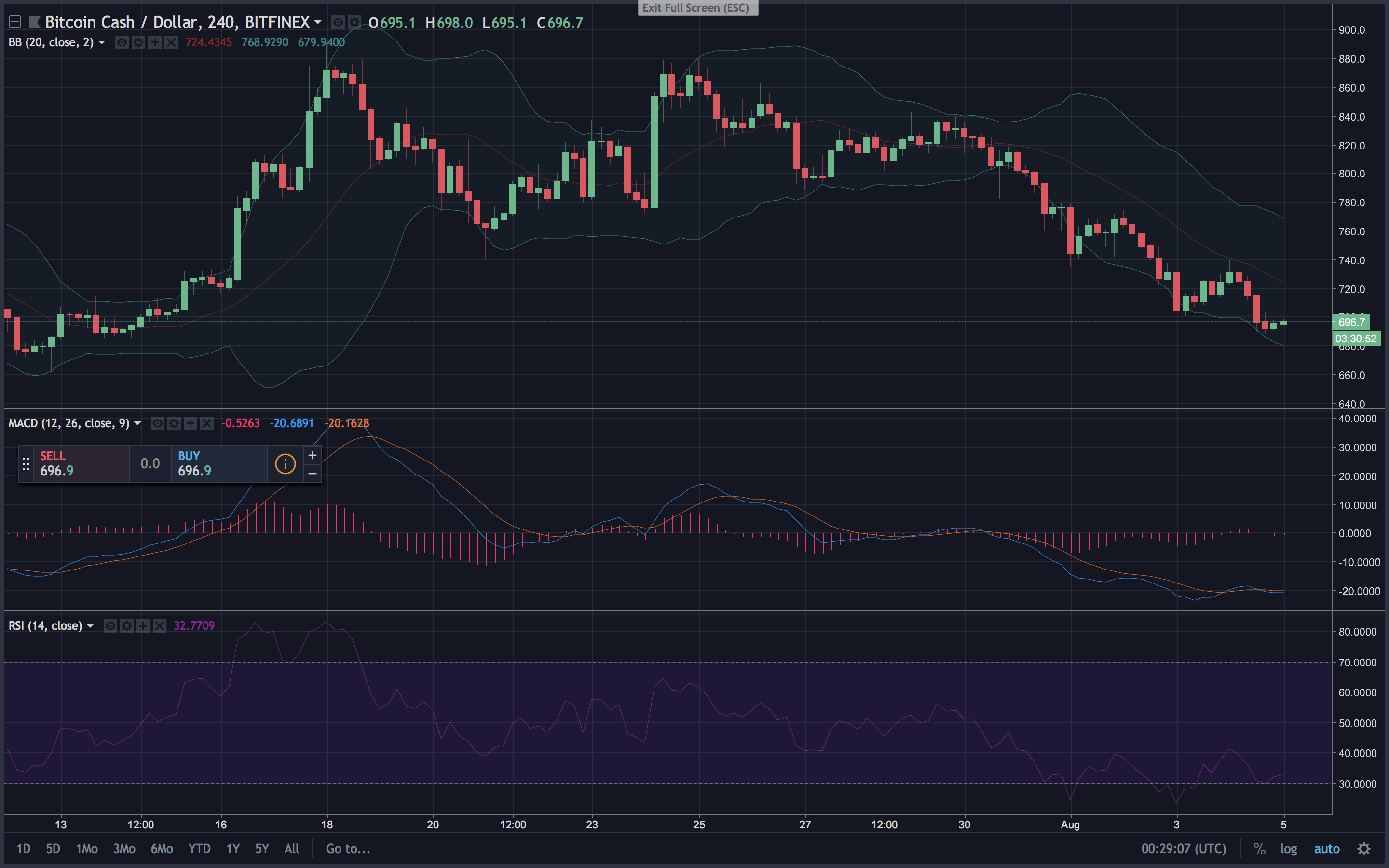This screenshot has width=1389, height=868.
Task: Toggle visibility eye icon of the main symbol
Action: 338,22
